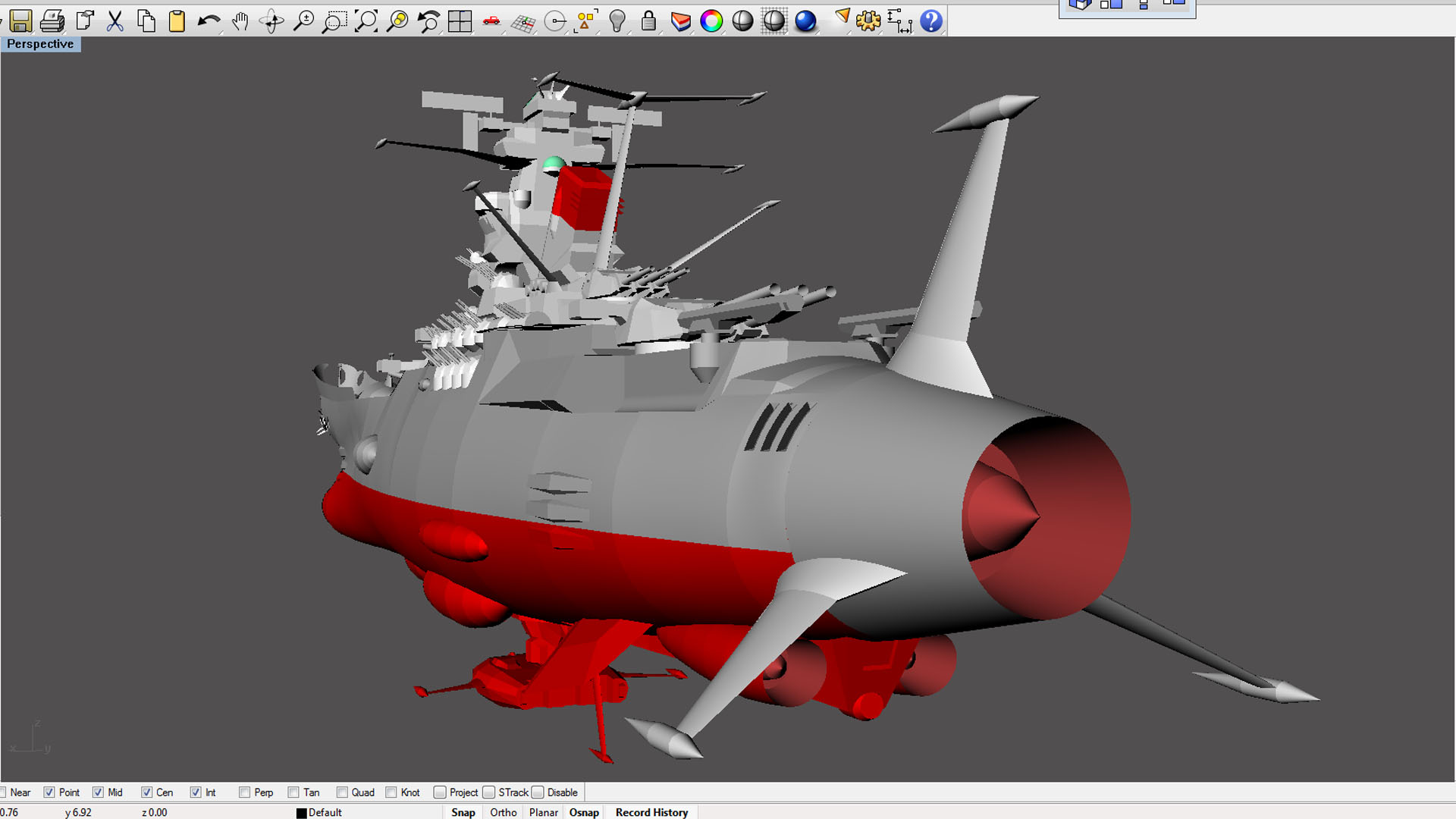Toggle Record History in status bar
This screenshot has height=819, width=1456.
tap(652, 812)
